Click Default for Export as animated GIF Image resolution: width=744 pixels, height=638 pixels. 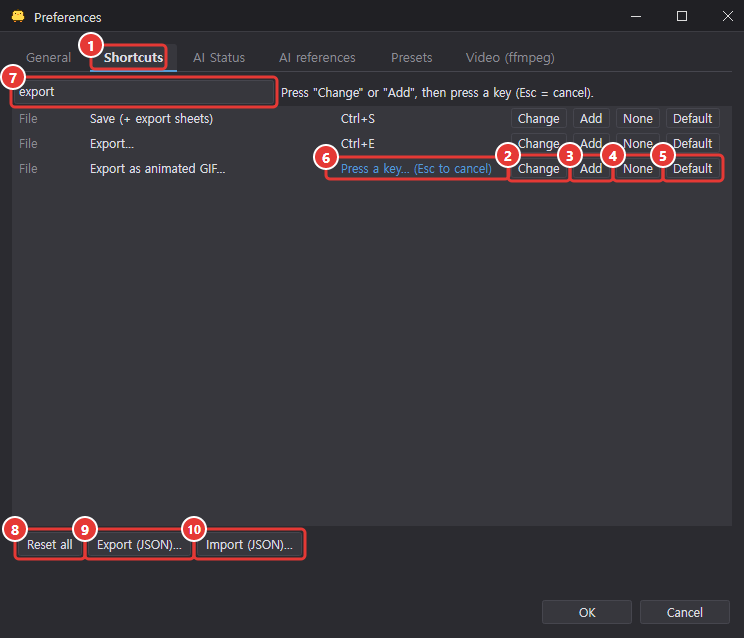(x=692, y=169)
